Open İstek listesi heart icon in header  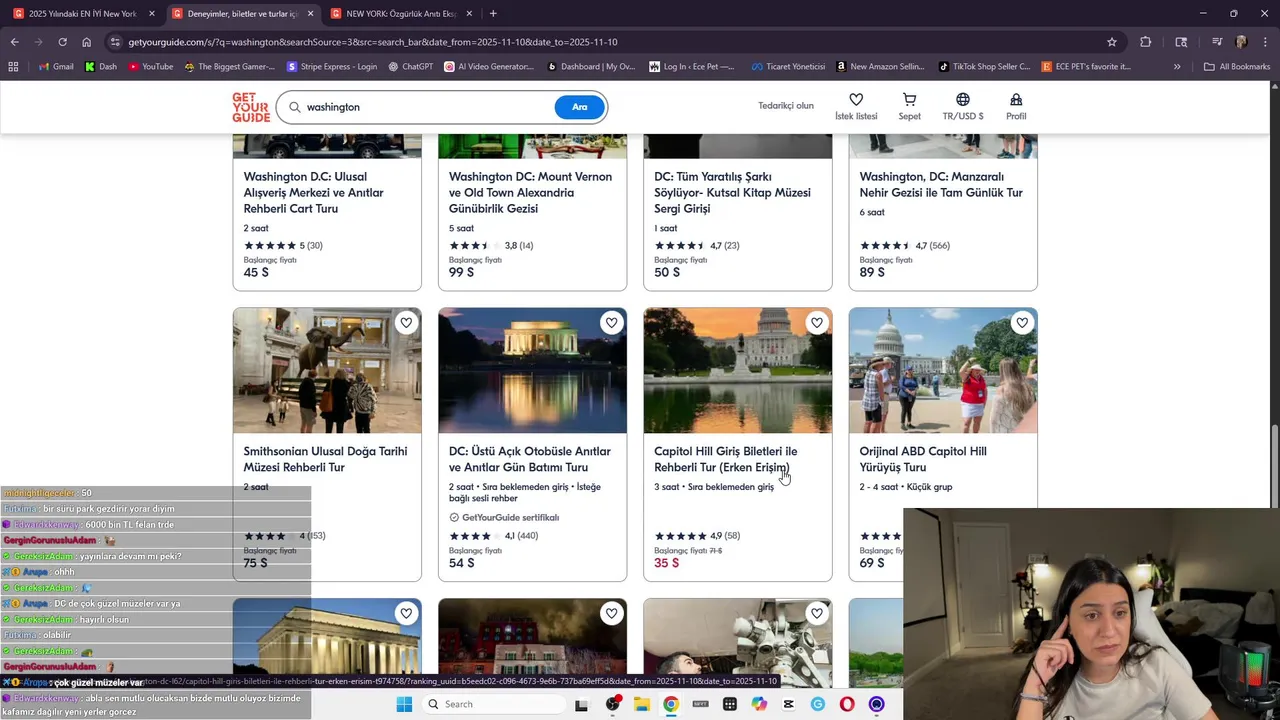(x=856, y=106)
